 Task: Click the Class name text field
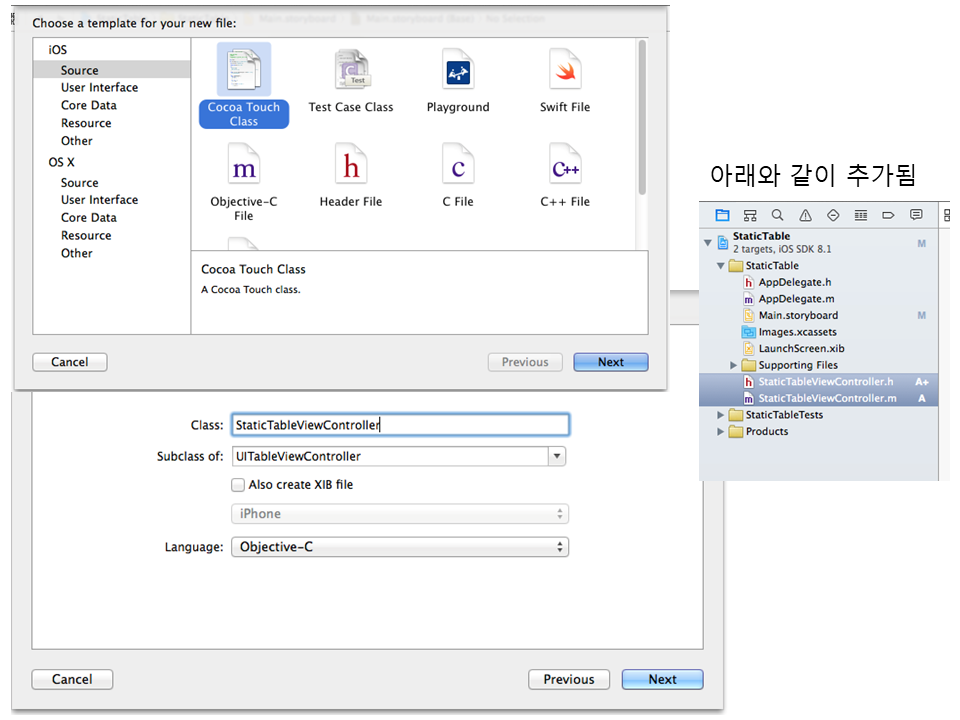tap(399, 425)
